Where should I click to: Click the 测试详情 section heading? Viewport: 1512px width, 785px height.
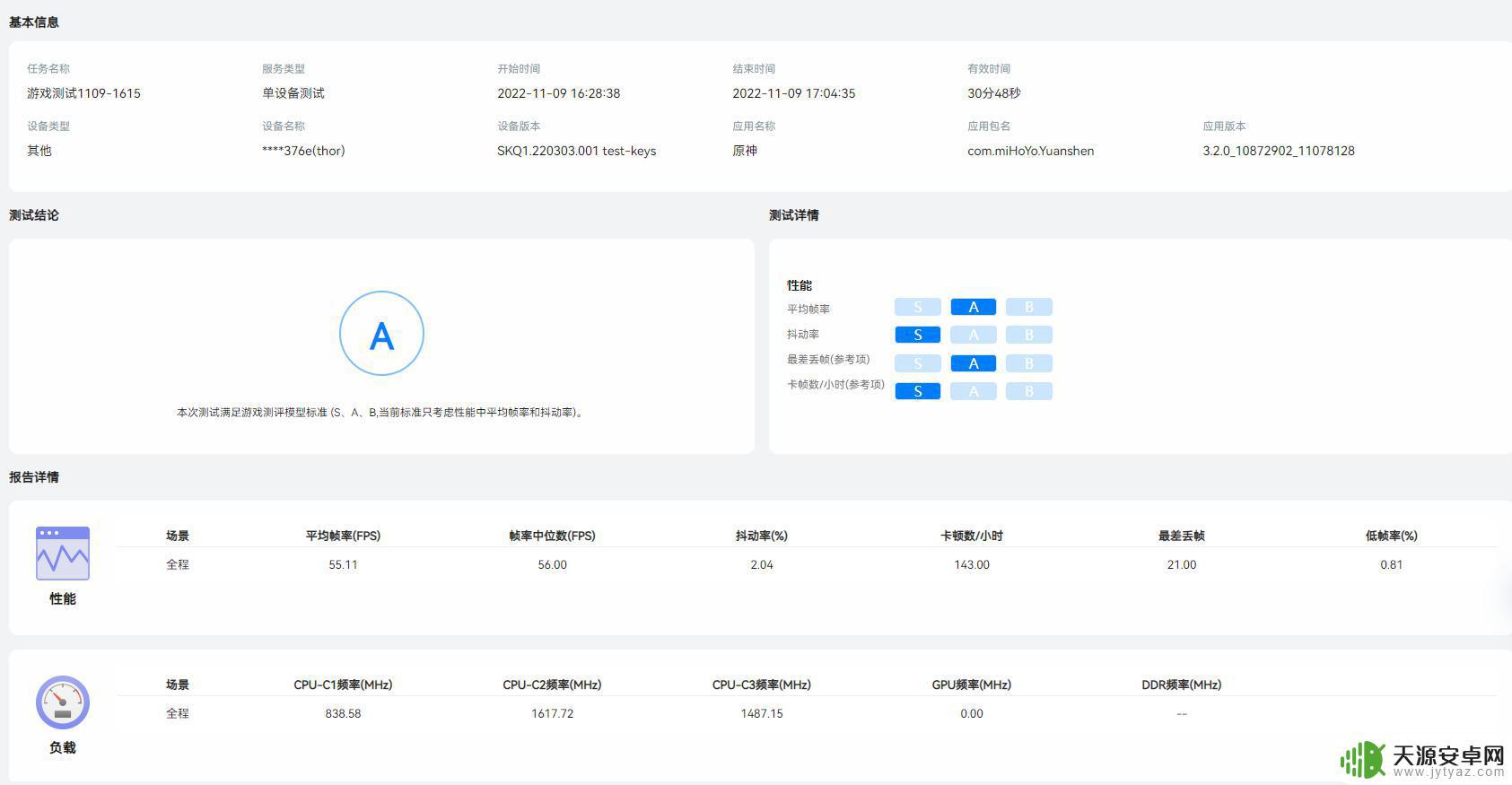click(x=794, y=215)
